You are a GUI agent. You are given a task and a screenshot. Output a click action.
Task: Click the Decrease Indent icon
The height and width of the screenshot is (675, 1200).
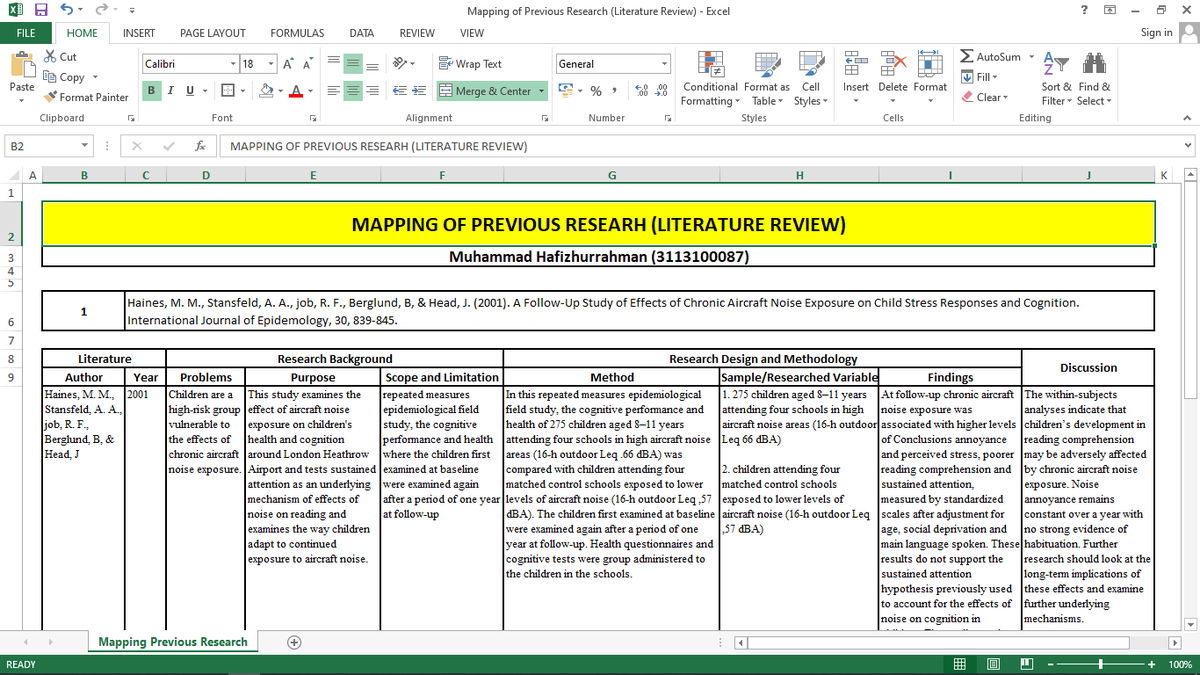(x=397, y=91)
